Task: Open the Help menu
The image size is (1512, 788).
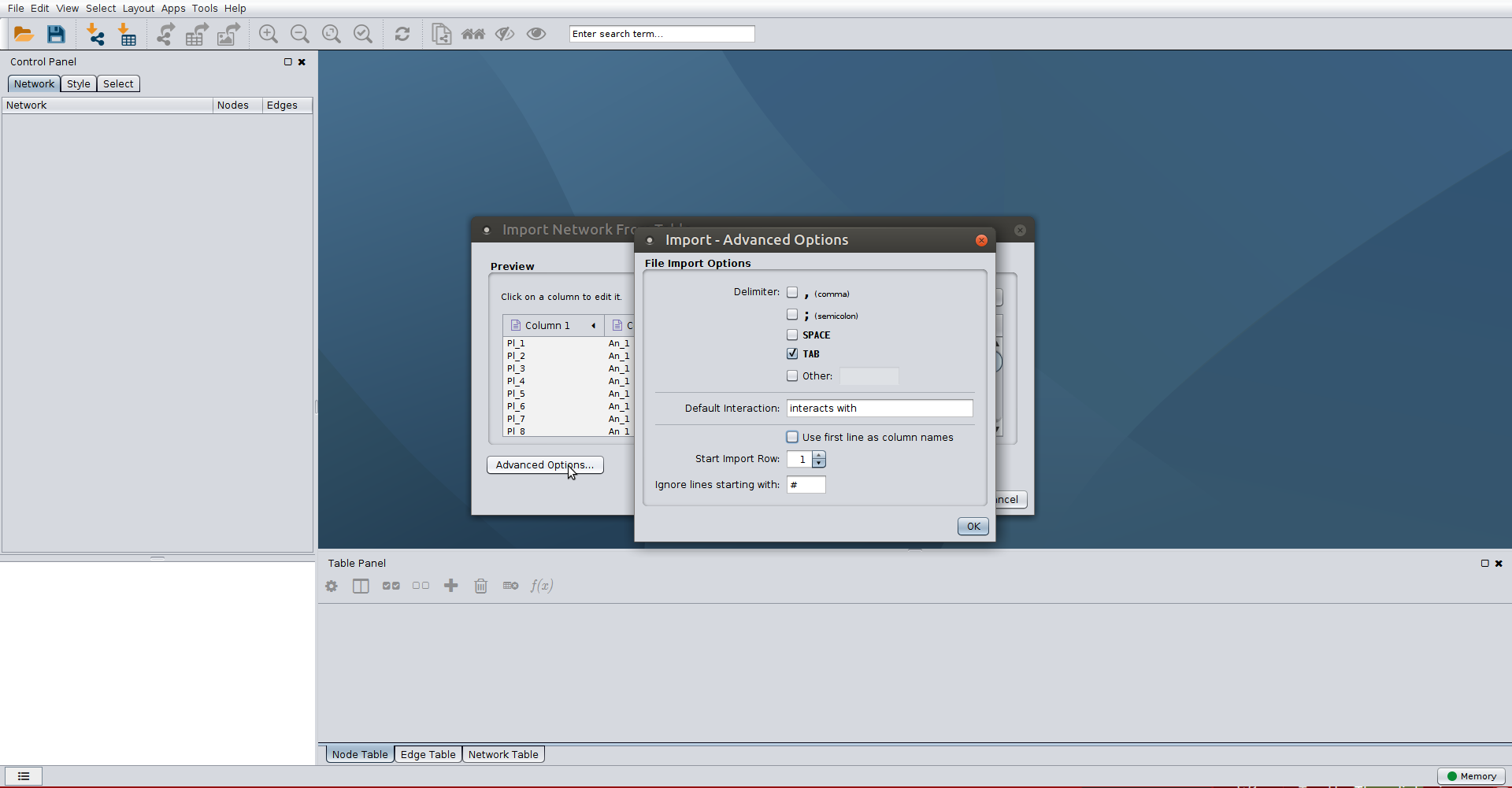Action: (x=235, y=9)
